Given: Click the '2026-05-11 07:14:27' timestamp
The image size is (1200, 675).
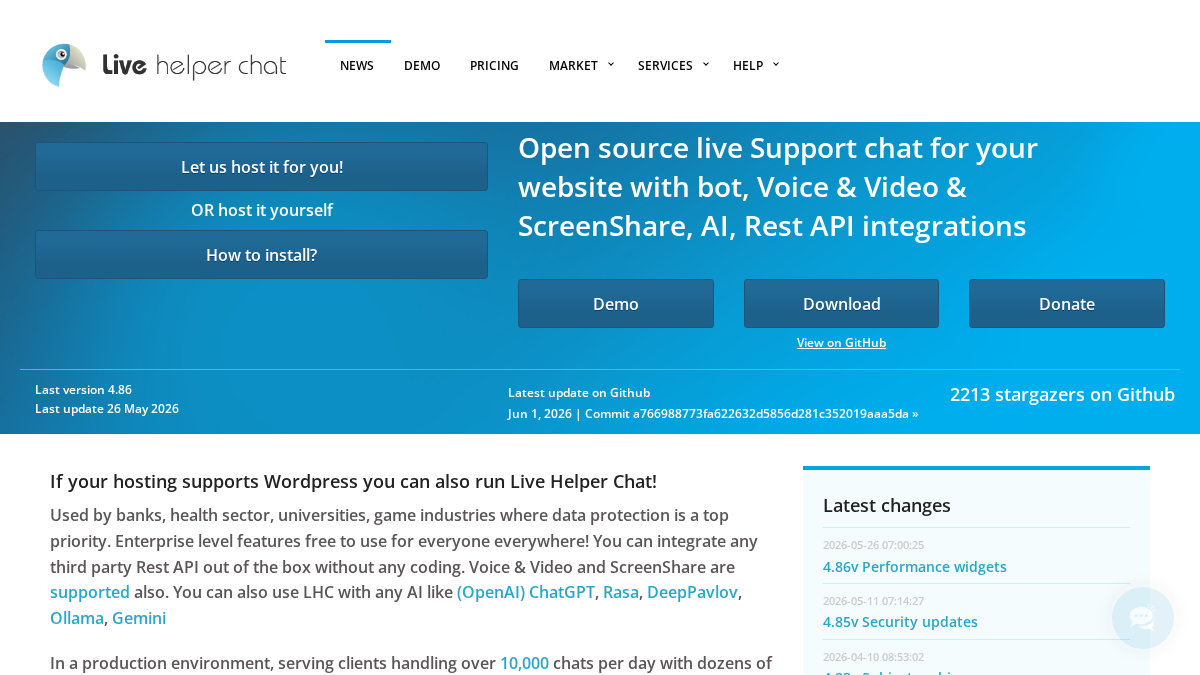Looking at the screenshot, I should pyautogui.click(x=873, y=601).
